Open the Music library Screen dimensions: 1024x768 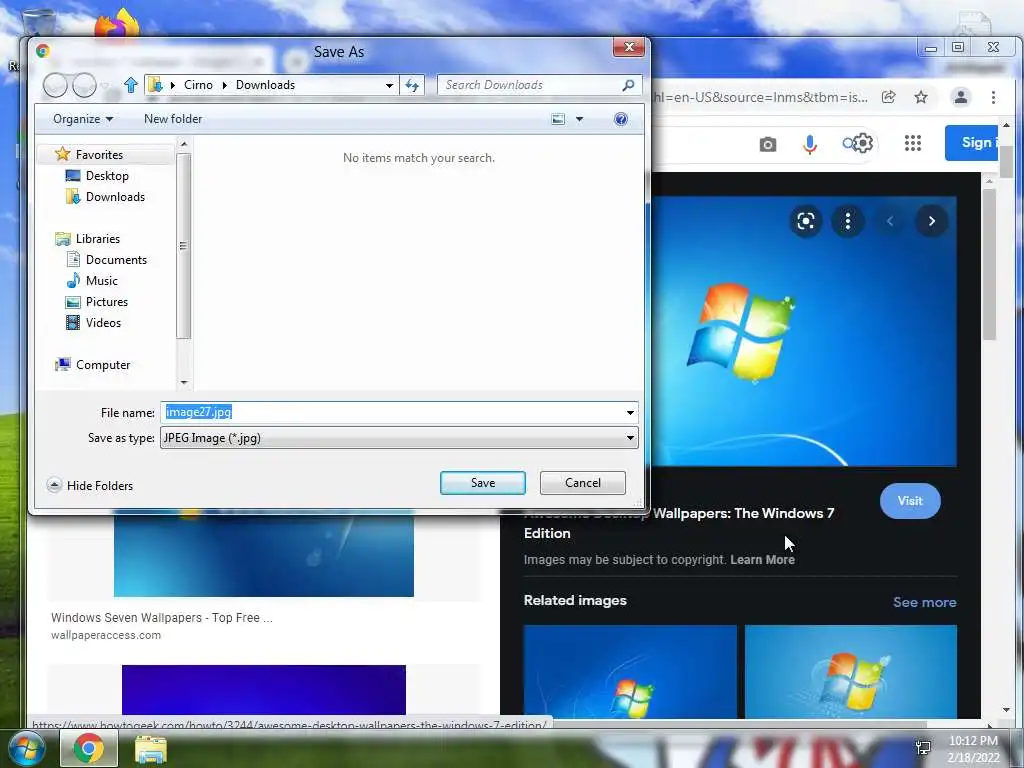(x=101, y=281)
